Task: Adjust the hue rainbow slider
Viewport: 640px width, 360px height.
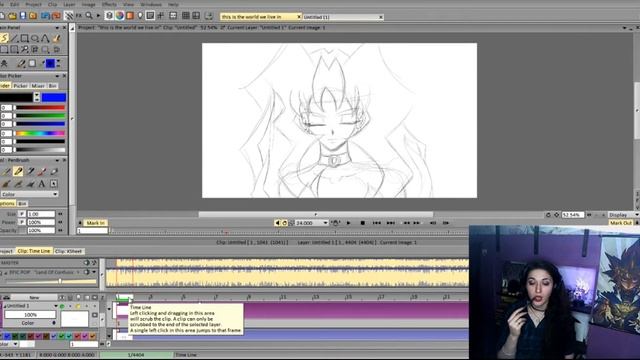Action: point(40,133)
